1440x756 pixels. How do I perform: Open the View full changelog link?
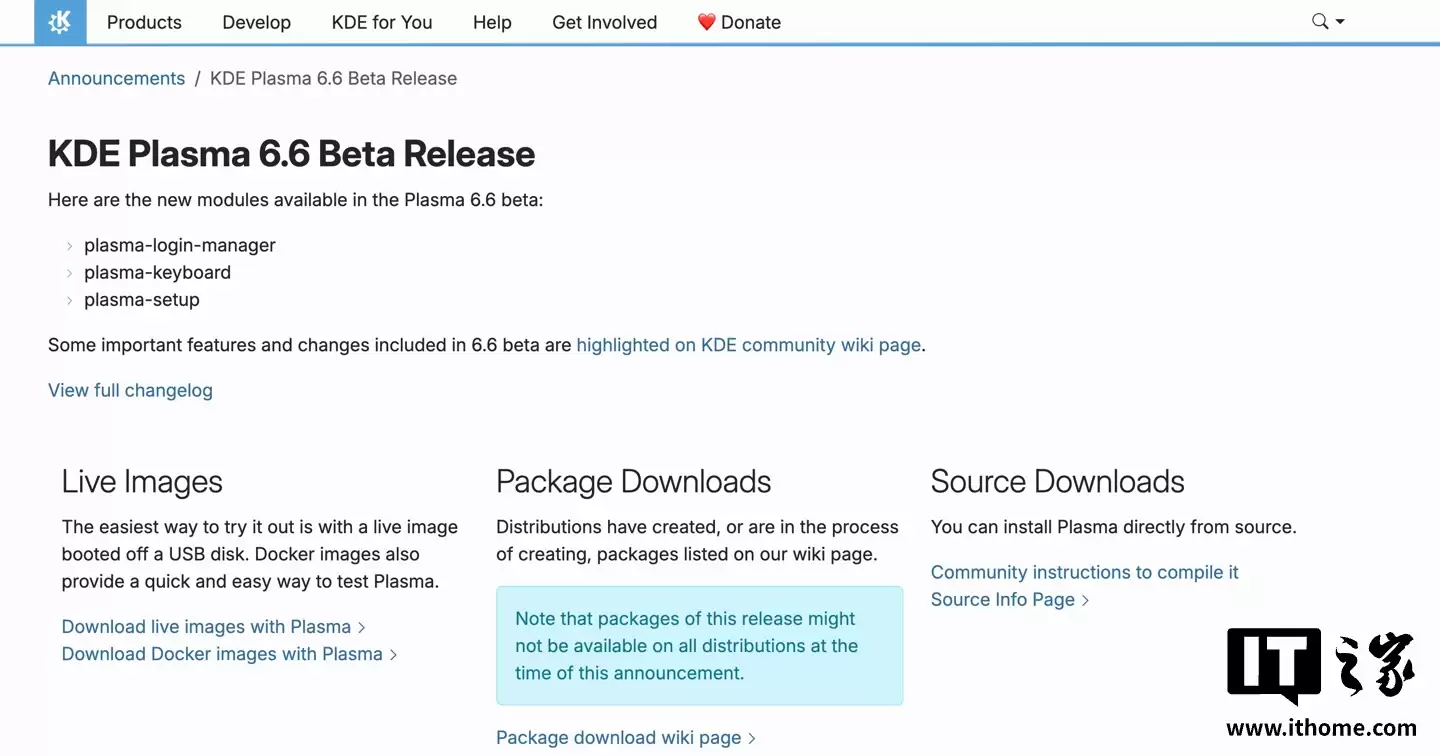[130, 390]
